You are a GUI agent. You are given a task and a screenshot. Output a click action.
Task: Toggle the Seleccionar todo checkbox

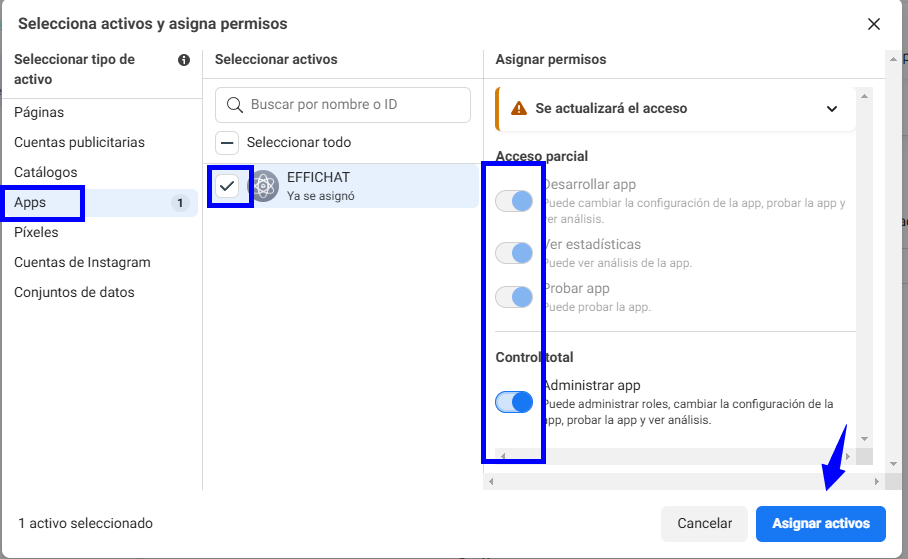(228, 143)
